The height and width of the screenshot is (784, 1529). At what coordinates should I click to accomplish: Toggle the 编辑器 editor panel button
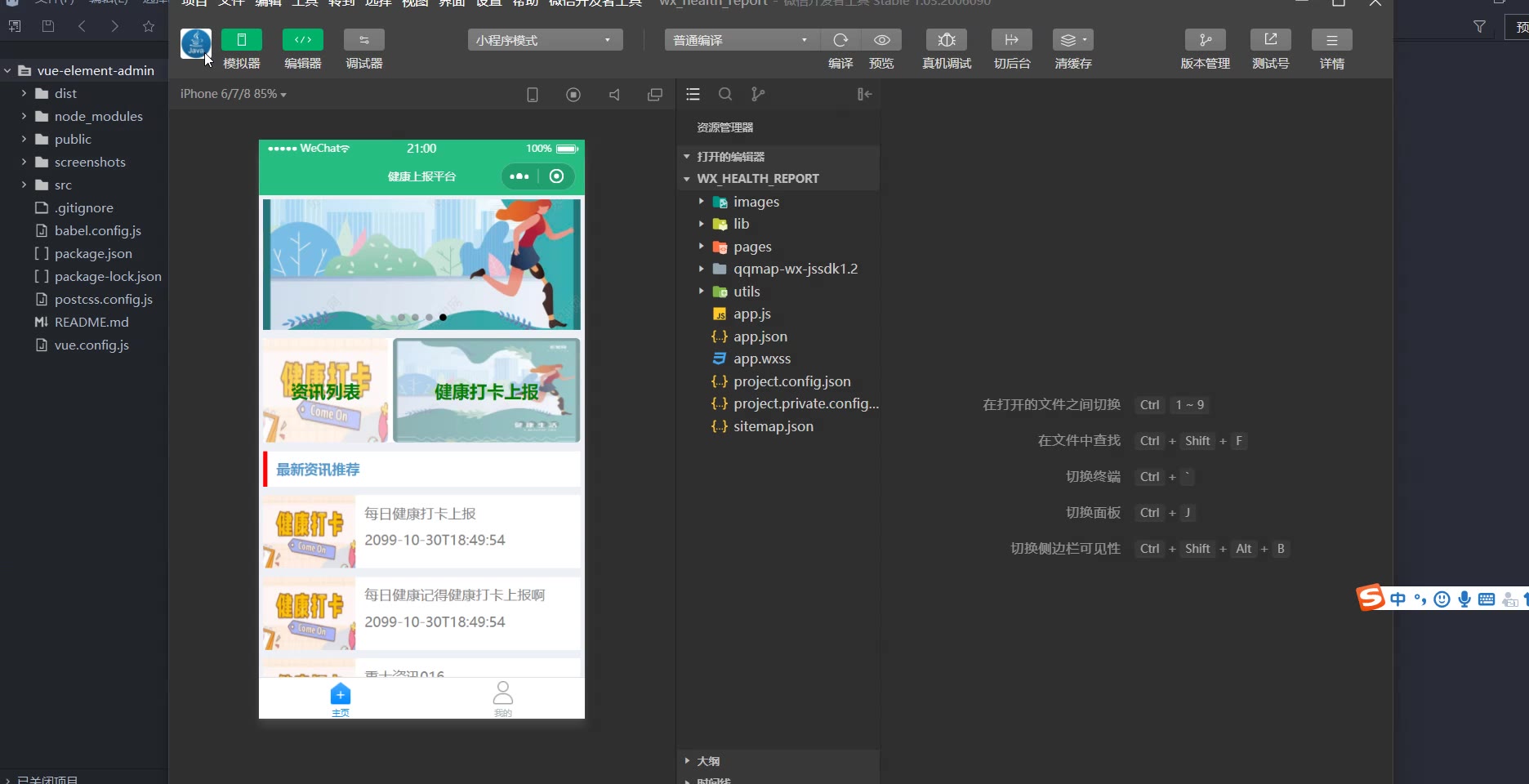click(303, 40)
